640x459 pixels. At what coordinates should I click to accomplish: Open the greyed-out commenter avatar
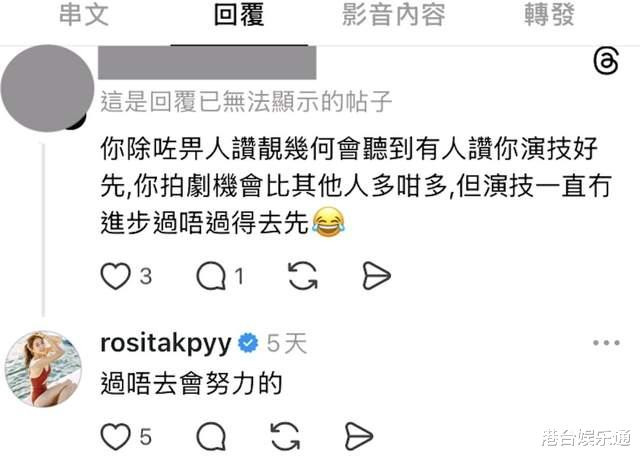47,88
